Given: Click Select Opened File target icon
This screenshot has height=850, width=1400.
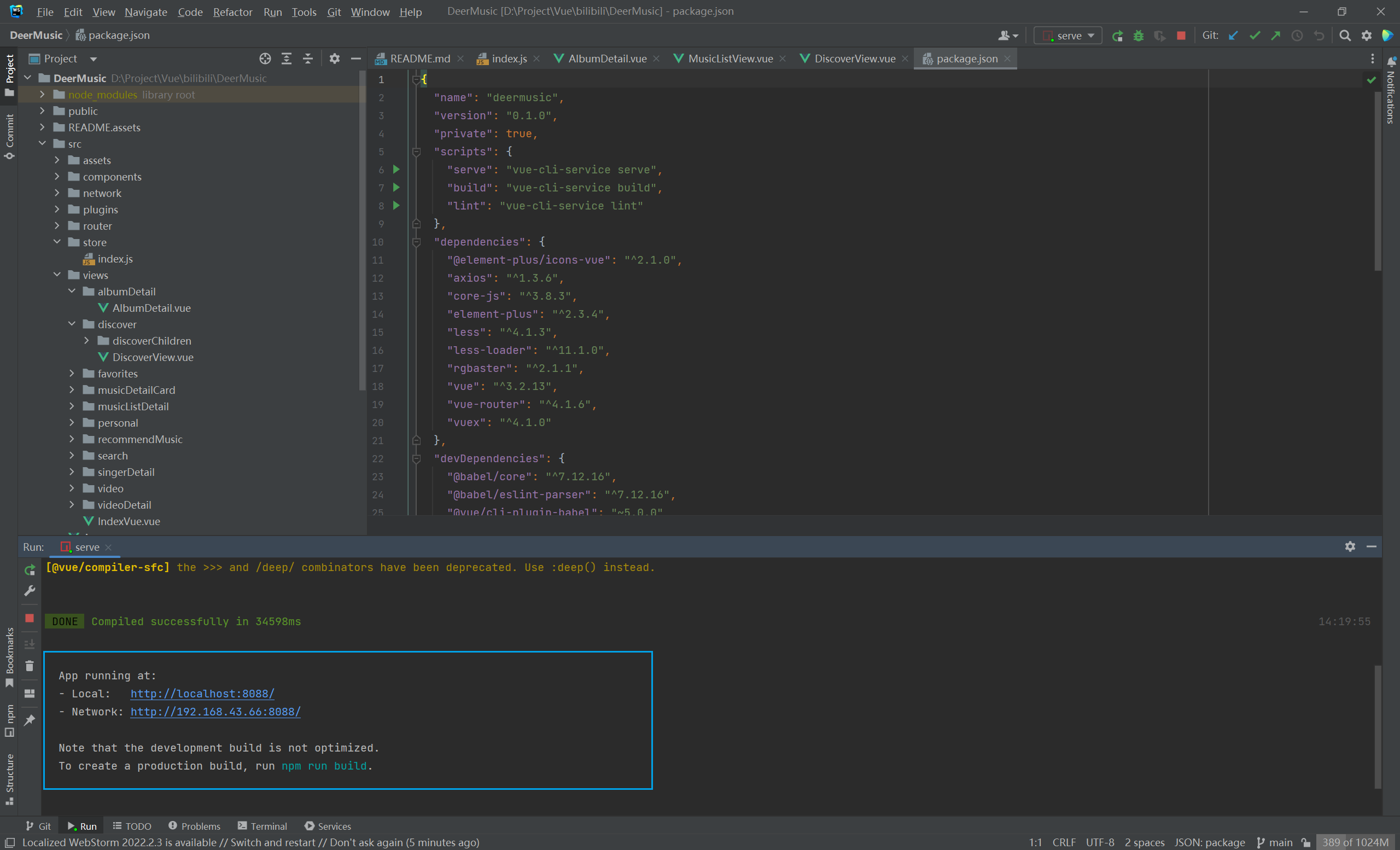Looking at the screenshot, I should 265,59.
